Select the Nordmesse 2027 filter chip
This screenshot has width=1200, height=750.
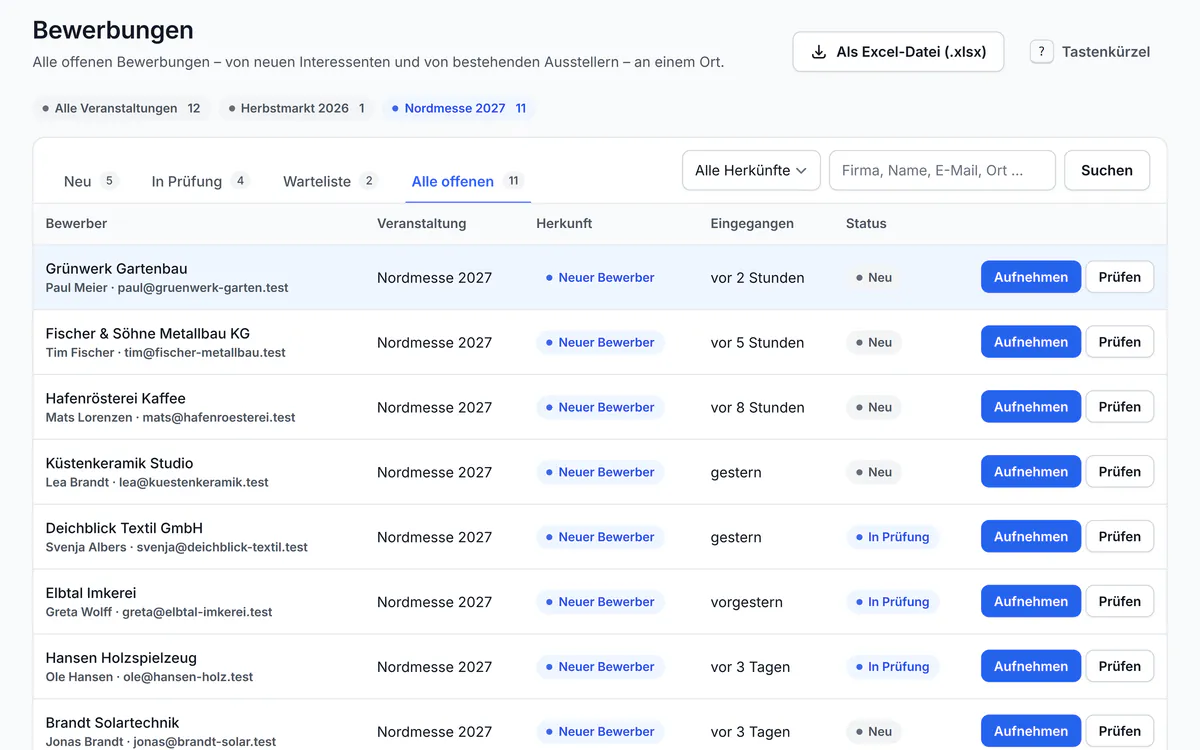coord(459,108)
